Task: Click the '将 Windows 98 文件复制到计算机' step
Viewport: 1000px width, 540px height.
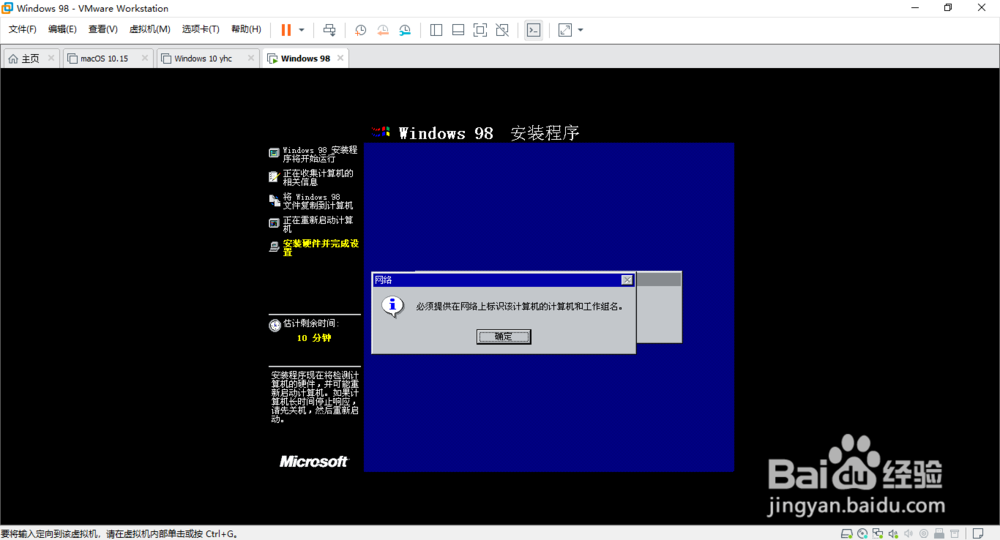Action: (x=318, y=201)
